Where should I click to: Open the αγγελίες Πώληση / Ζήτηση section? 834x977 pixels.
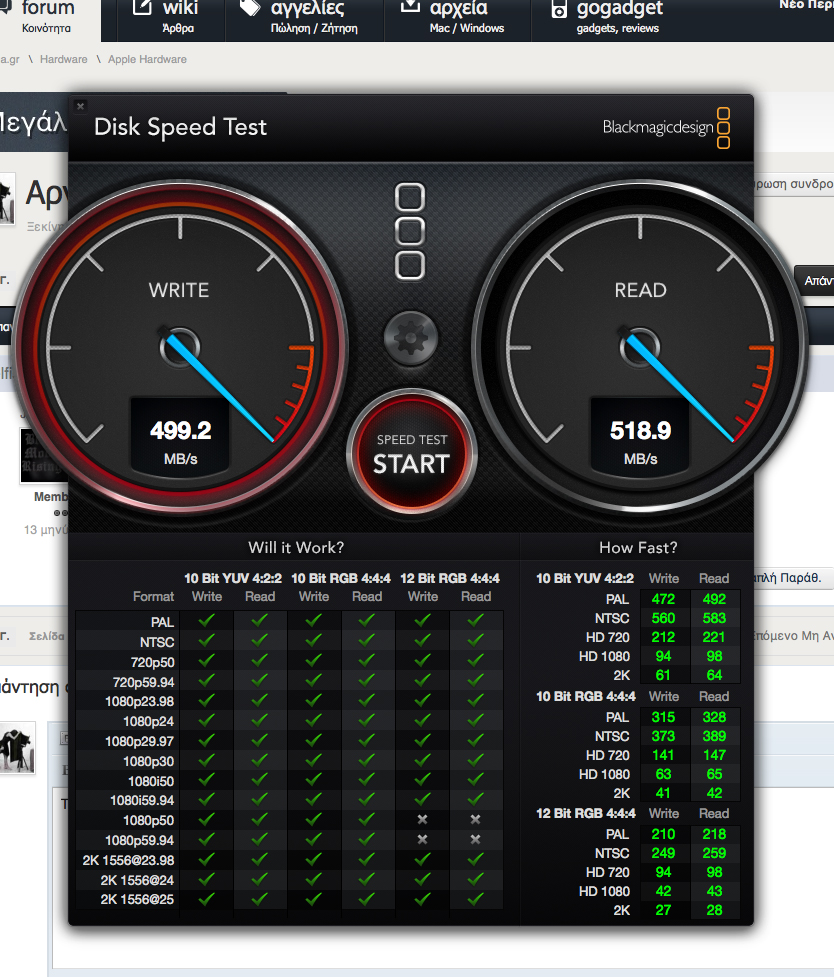[x=304, y=17]
